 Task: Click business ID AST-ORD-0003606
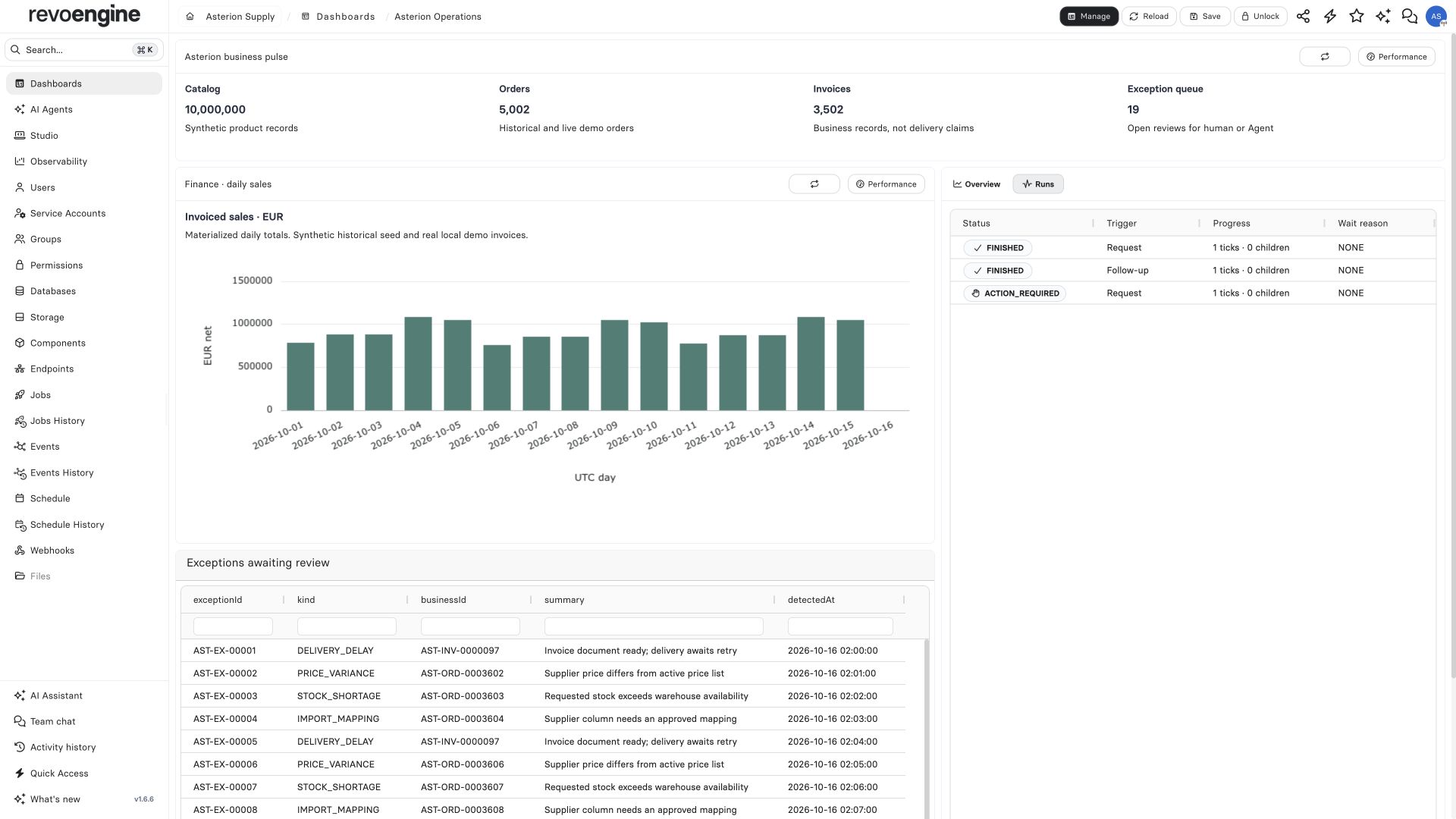click(x=462, y=764)
